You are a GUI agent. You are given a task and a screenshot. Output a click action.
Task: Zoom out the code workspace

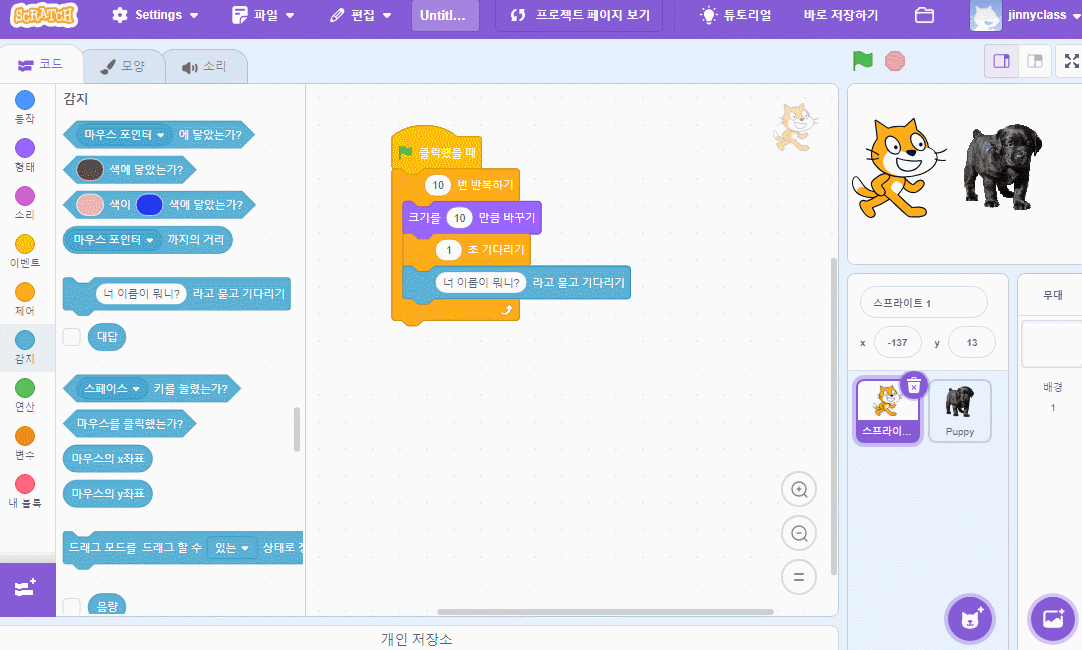[799, 533]
